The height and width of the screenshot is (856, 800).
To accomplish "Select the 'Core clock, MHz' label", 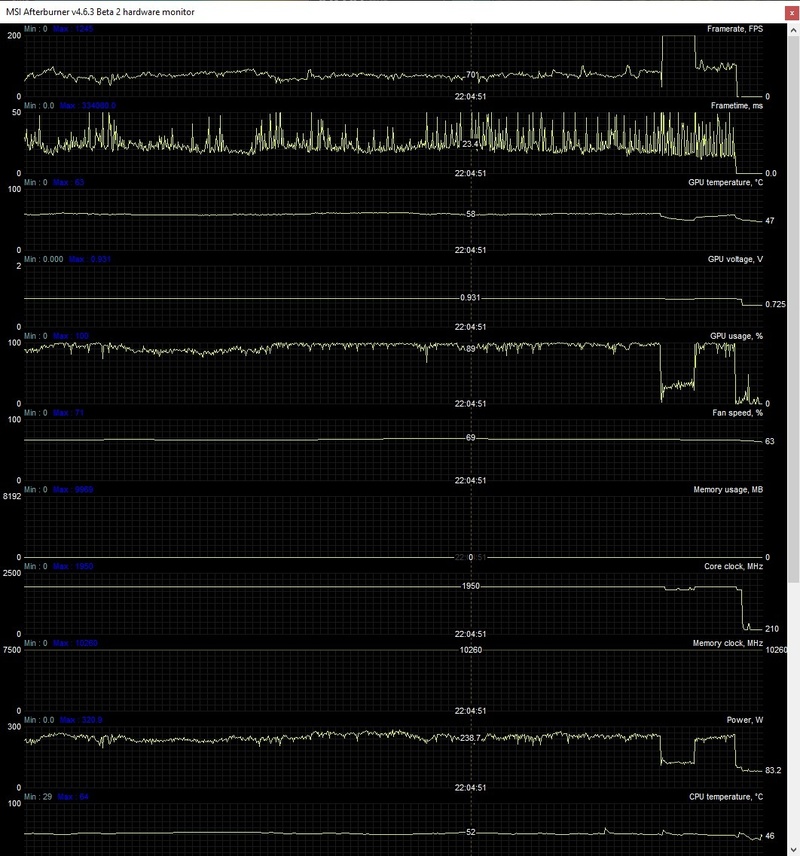I will click(x=733, y=567).
